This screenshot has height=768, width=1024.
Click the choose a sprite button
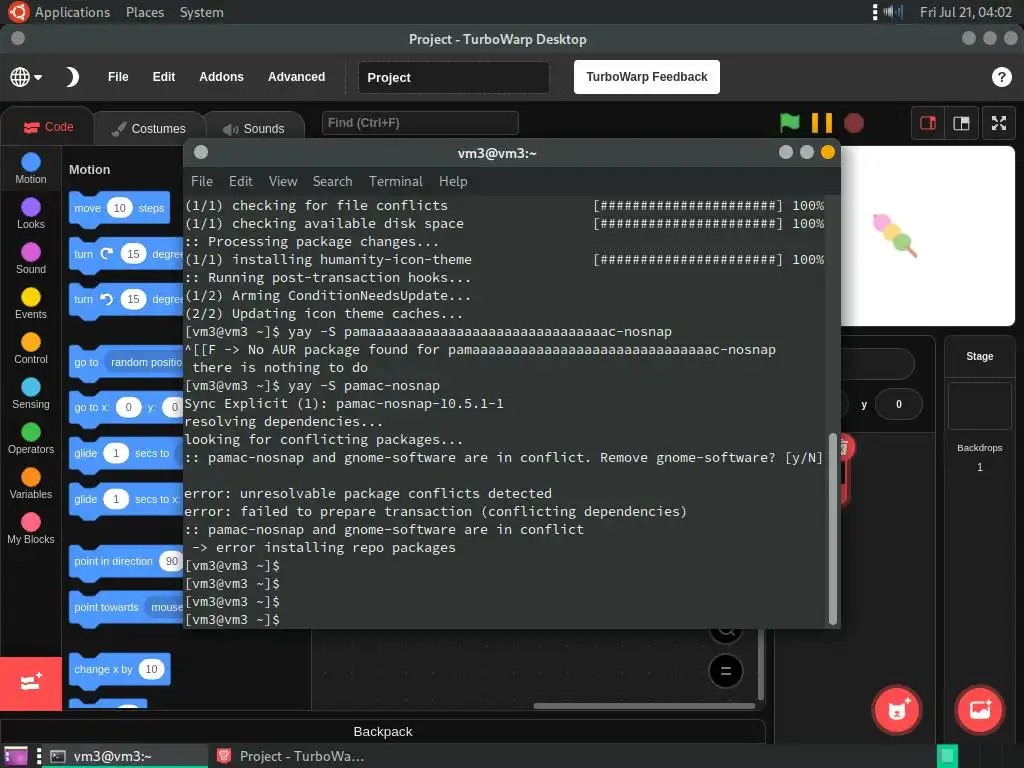(897, 709)
